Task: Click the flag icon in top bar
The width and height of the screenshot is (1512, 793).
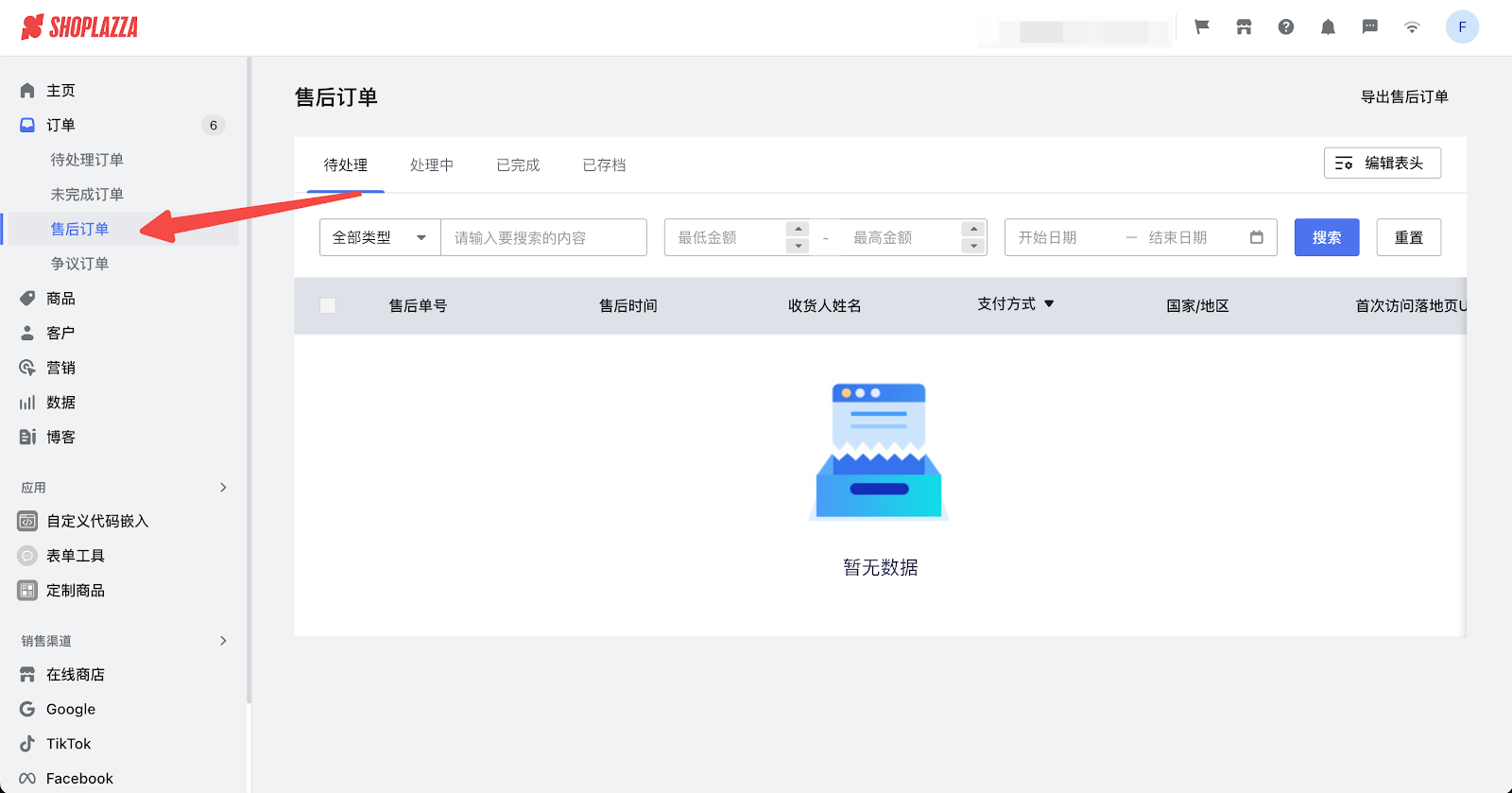Action: (x=1202, y=26)
